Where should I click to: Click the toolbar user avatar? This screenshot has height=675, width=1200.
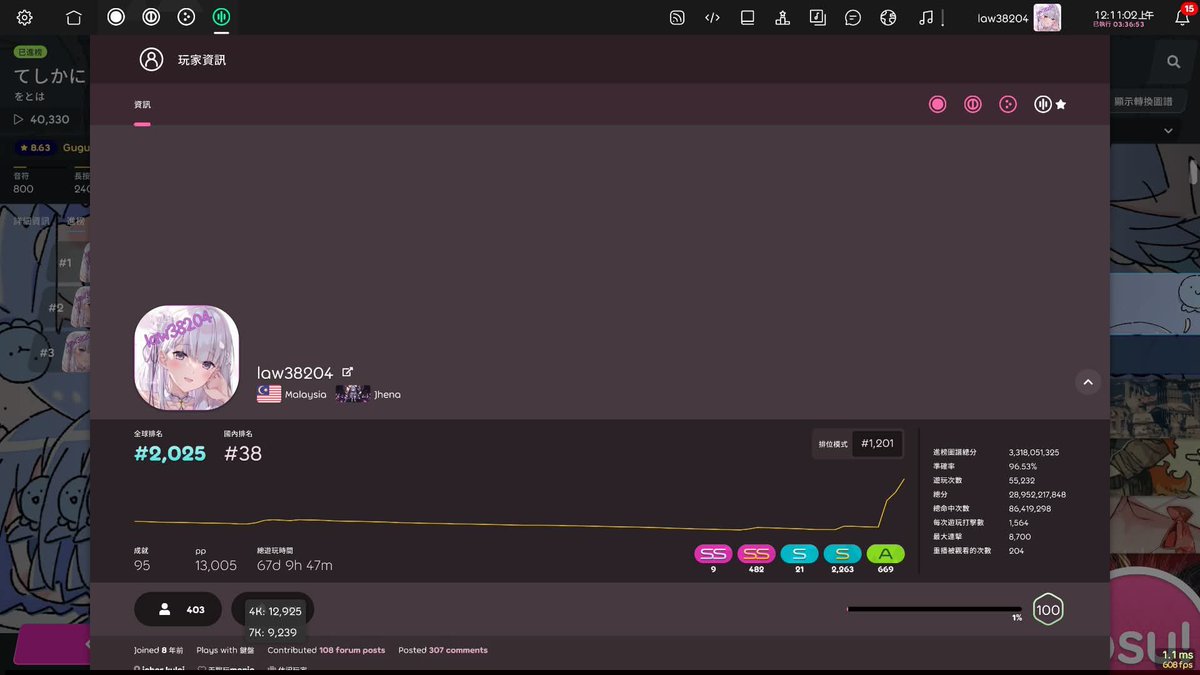(1047, 17)
